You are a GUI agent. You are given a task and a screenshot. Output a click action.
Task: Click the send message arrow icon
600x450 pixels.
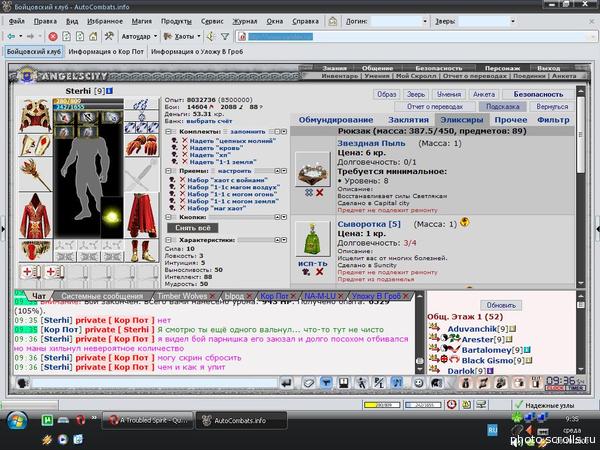tap(286, 383)
